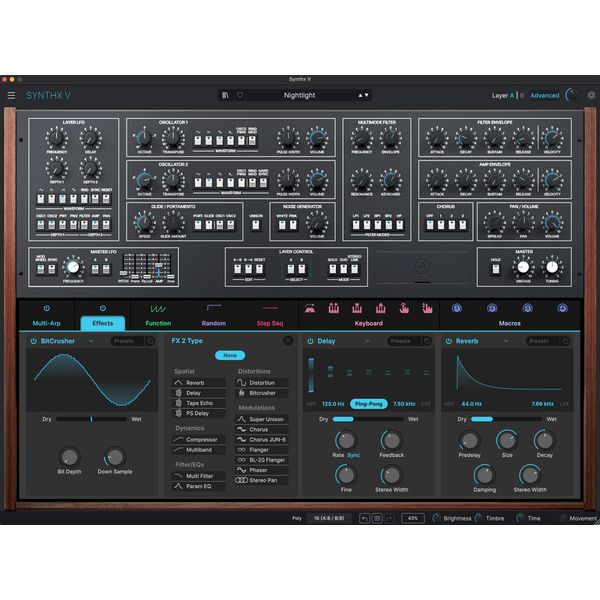600x600 pixels.
Task: Click the Step Seq line icon
Action: pos(269,308)
